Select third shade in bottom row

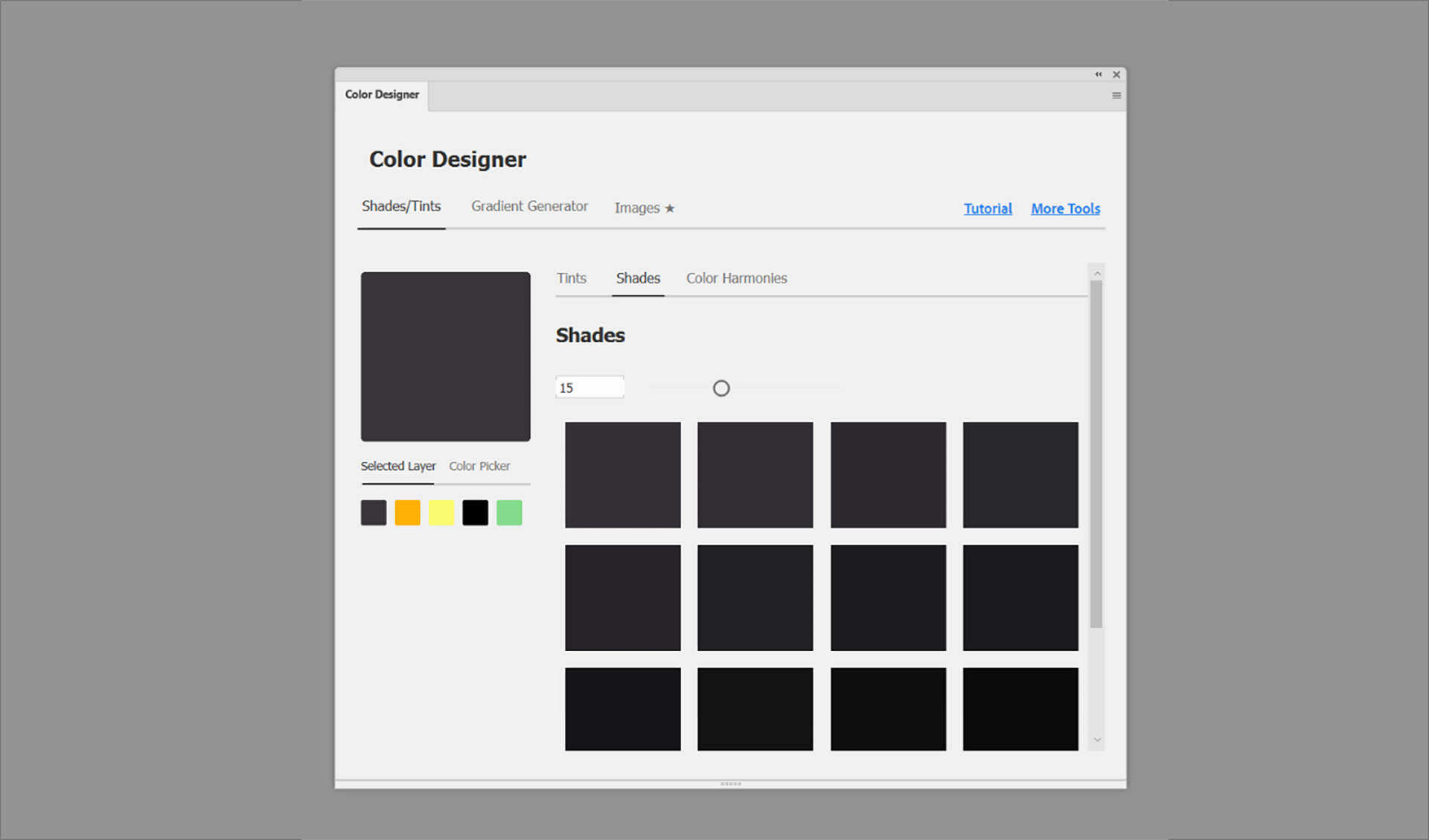(x=889, y=709)
